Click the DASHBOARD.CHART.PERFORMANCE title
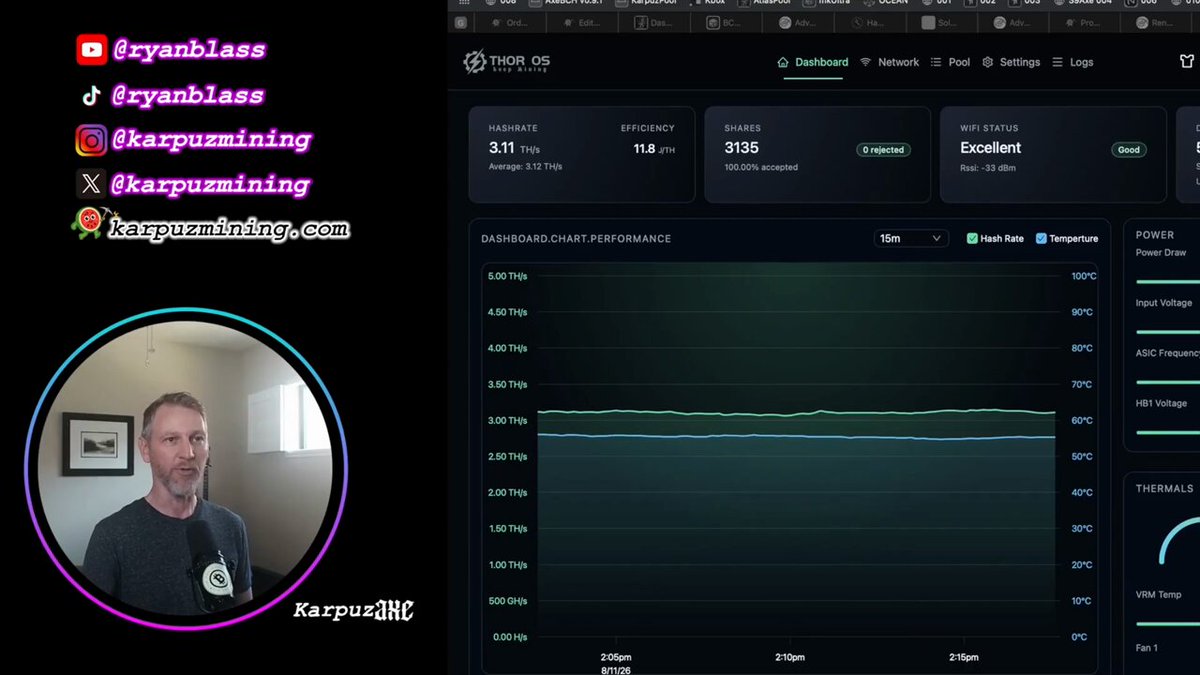This screenshot has height=675, width=1200. tap(576, 239)
